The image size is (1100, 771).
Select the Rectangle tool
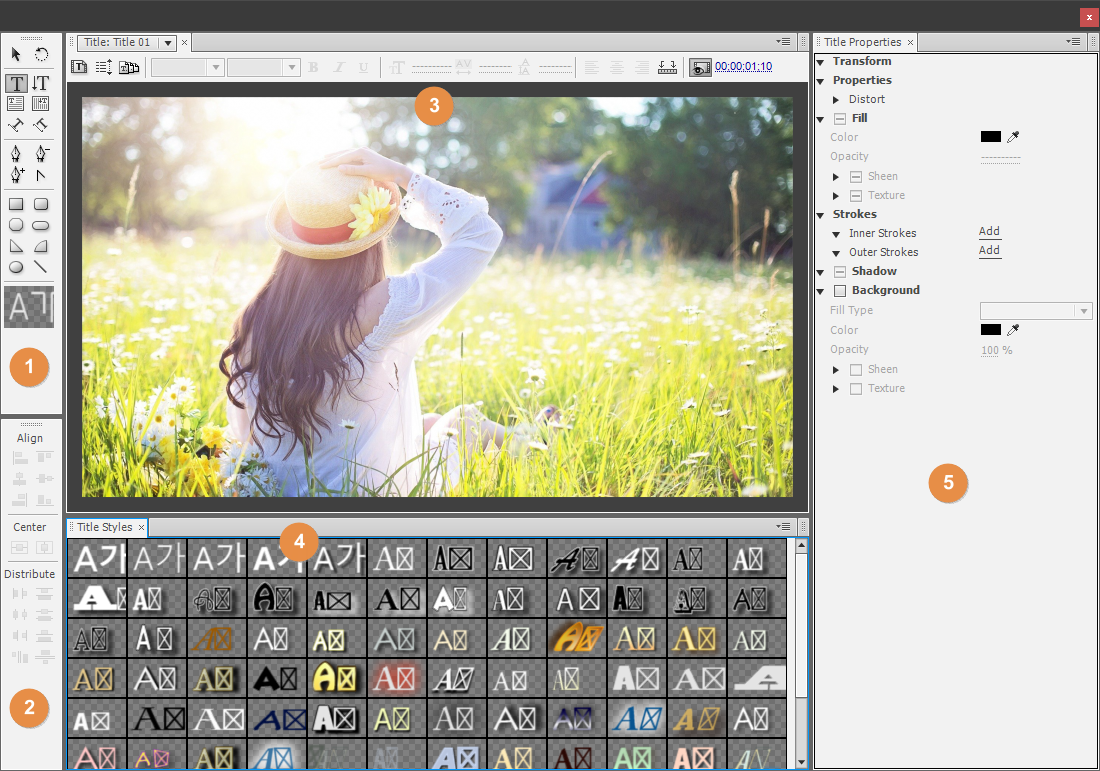(x=16, y=204)
